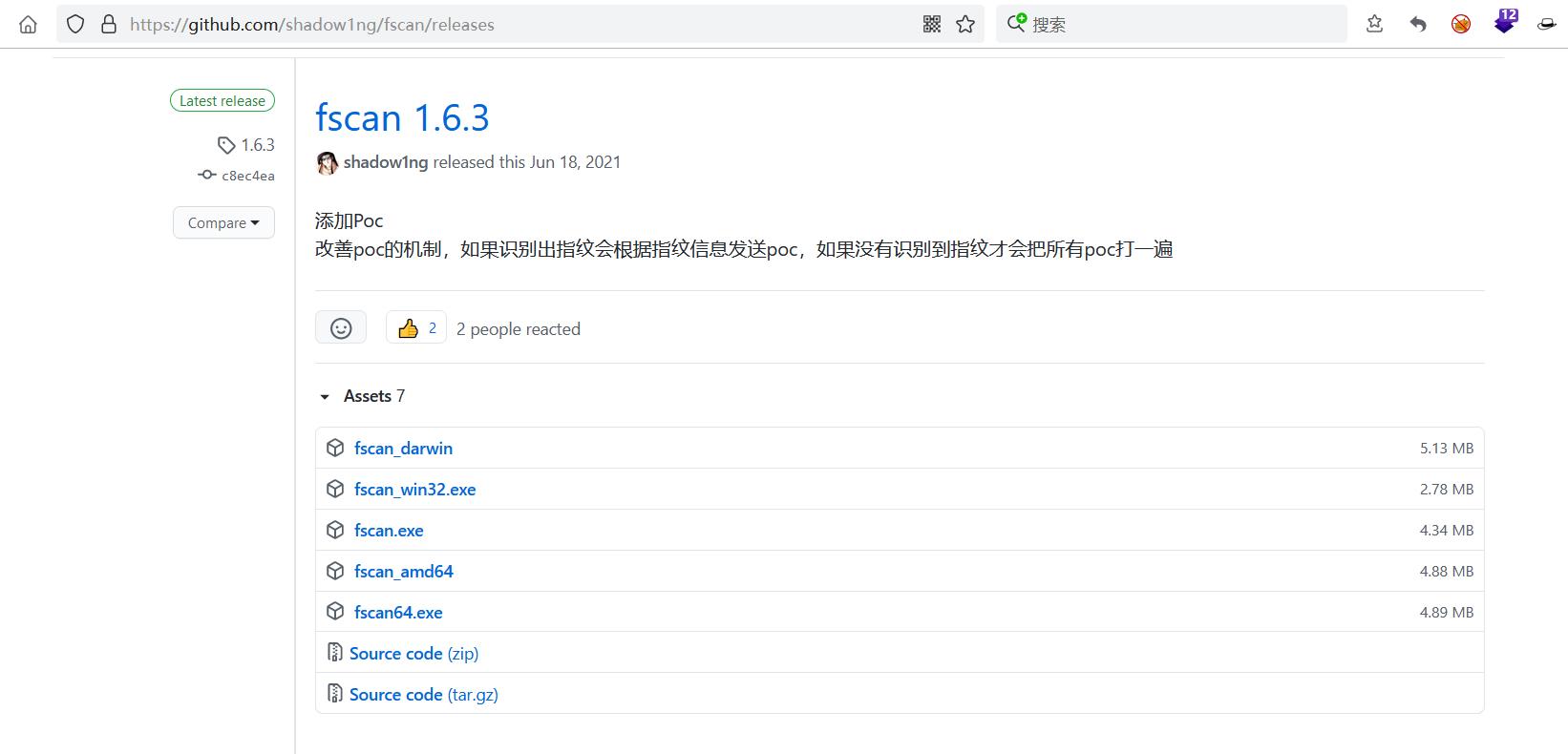Click the package icon for fscan64.exe
Image resolution: width=1568 pixels, height=754 pixels.
tap(335, 612)
